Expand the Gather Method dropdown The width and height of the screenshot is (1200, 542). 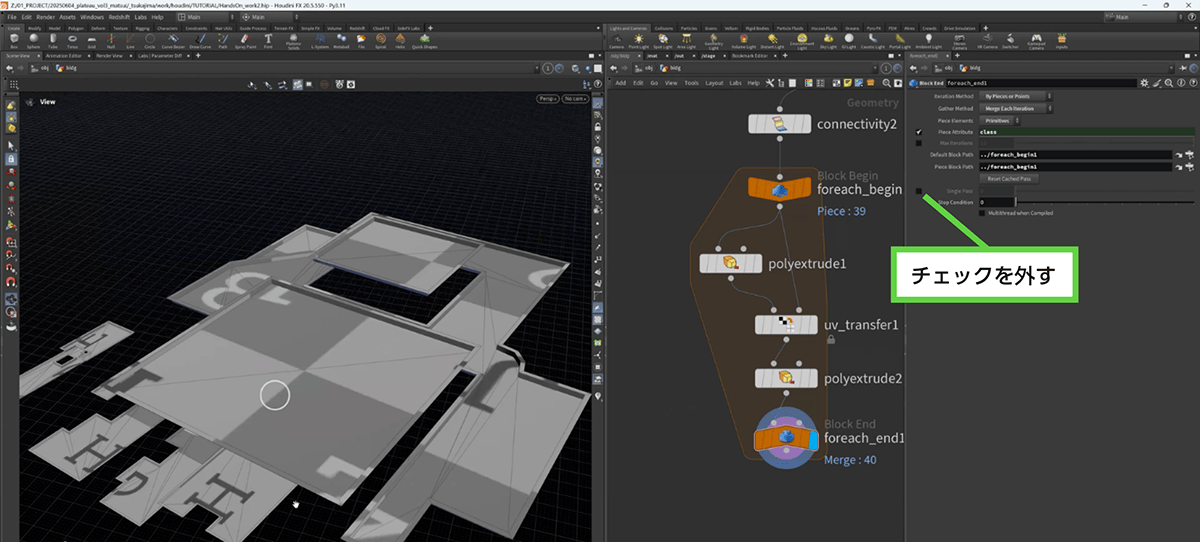pos(1016,108)
